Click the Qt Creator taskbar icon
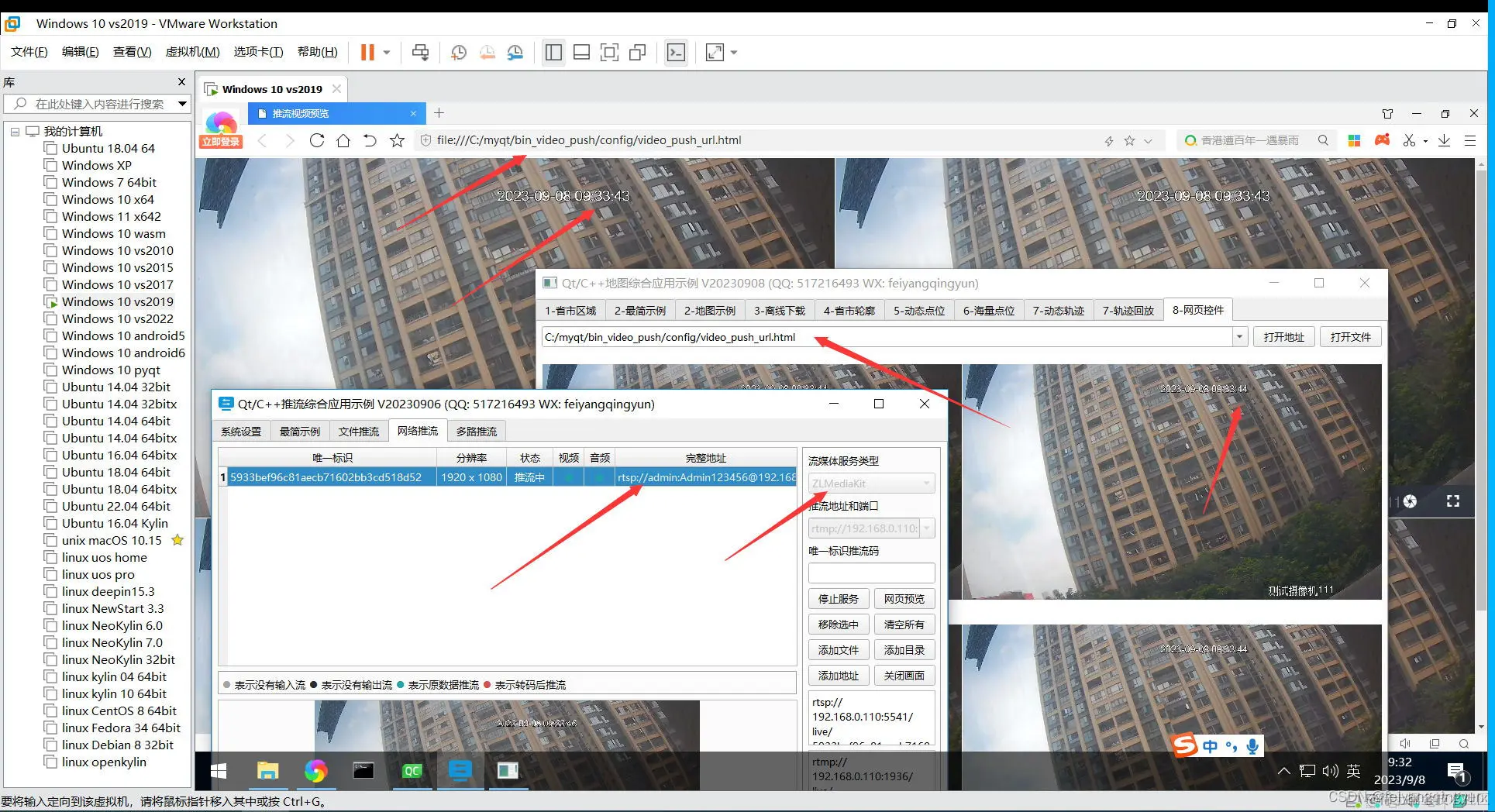 tap(412, 771)
